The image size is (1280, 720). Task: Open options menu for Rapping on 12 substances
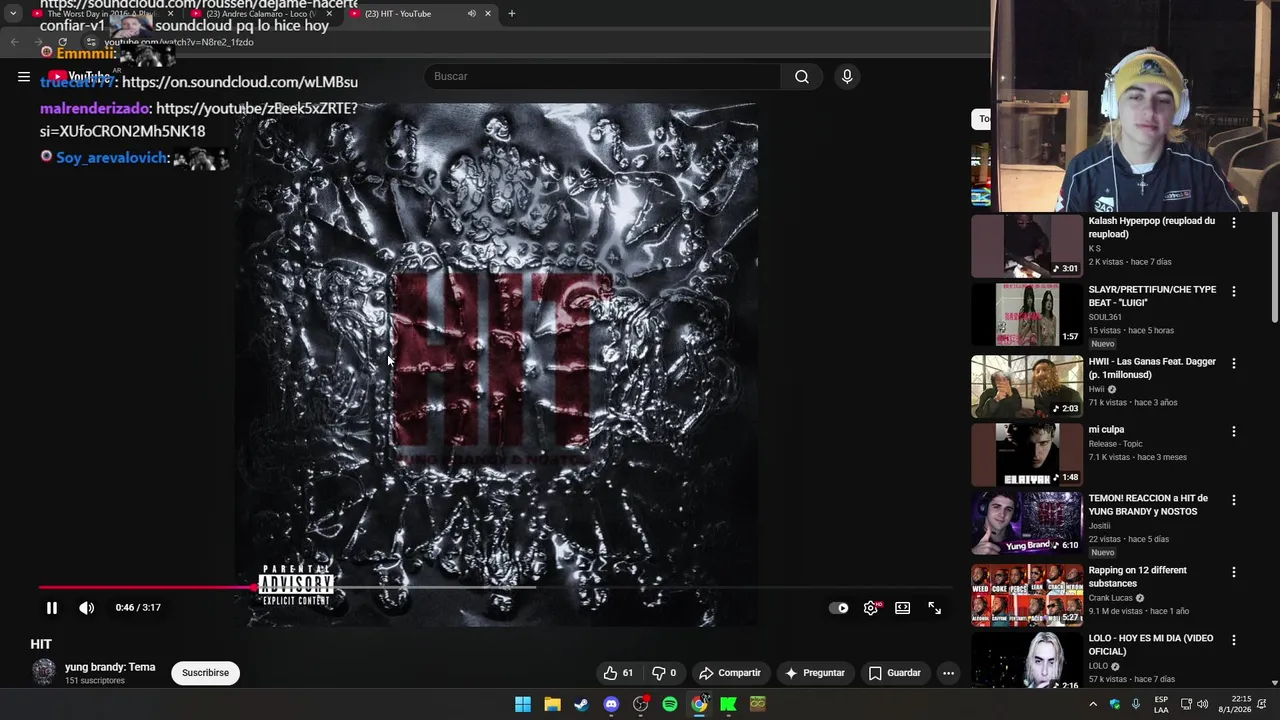point(1233,572)
